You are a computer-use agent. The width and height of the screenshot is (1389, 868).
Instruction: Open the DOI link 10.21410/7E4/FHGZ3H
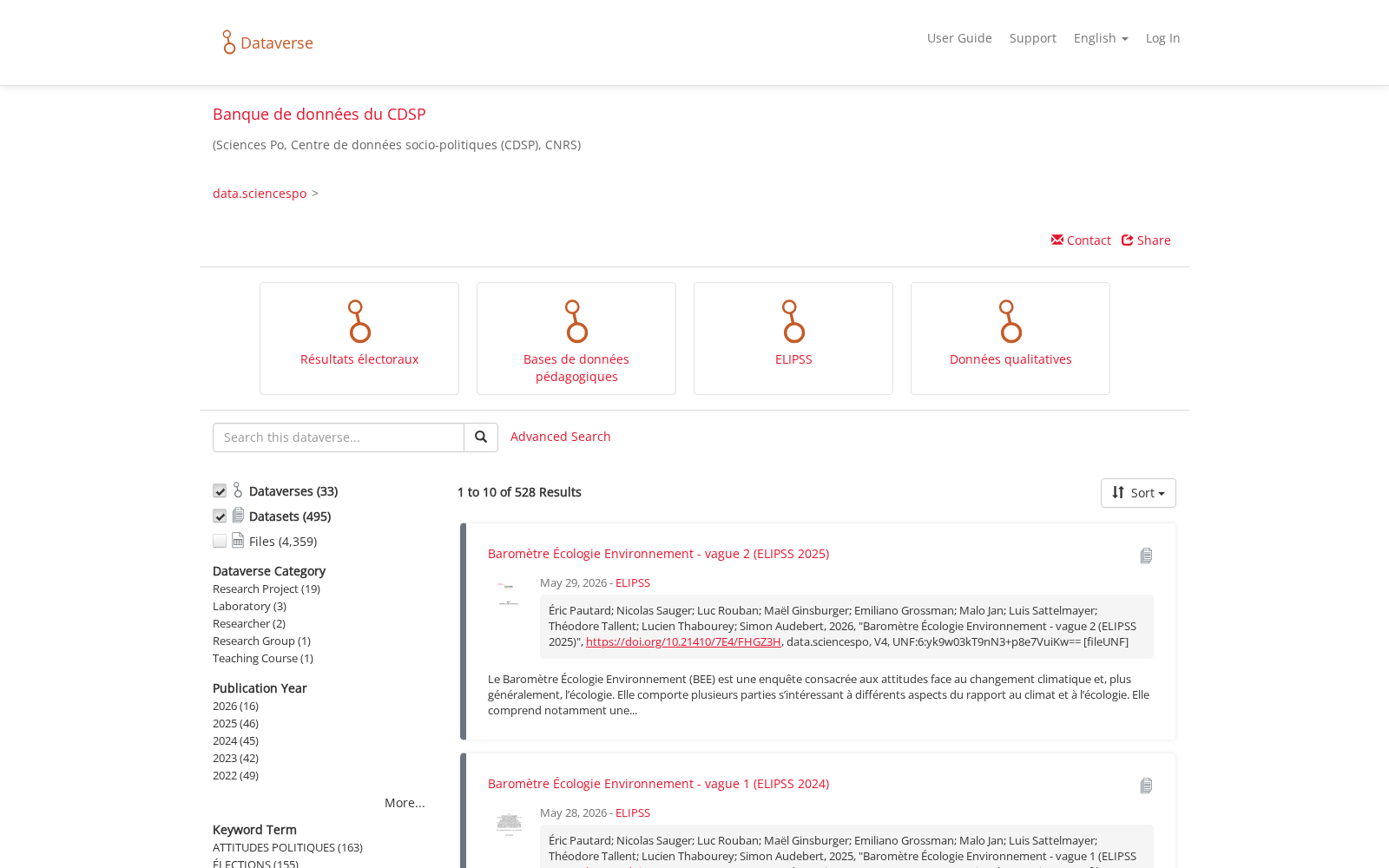point(683,641)
